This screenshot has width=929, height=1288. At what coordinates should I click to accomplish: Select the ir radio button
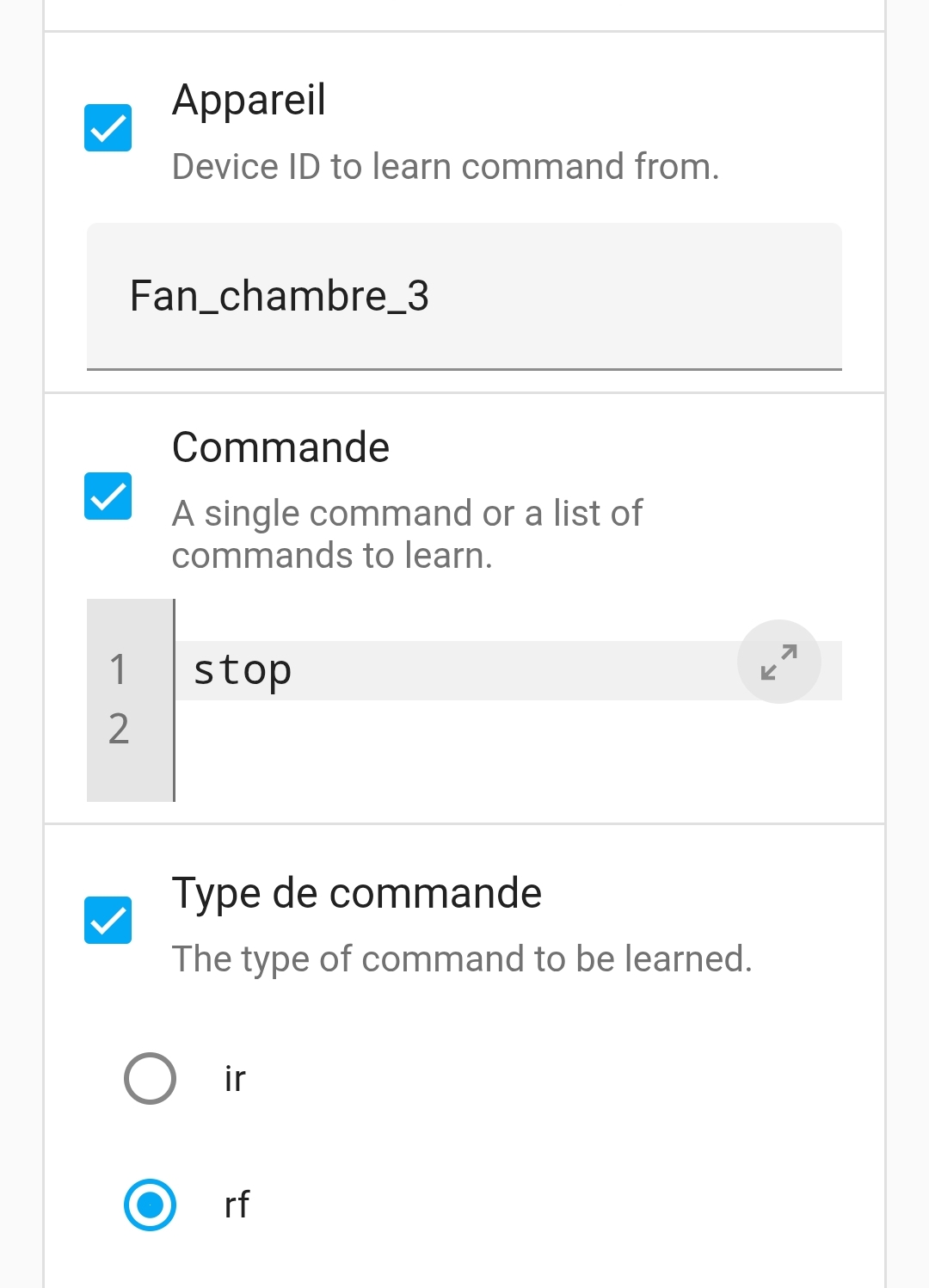tap(150, 1078)
